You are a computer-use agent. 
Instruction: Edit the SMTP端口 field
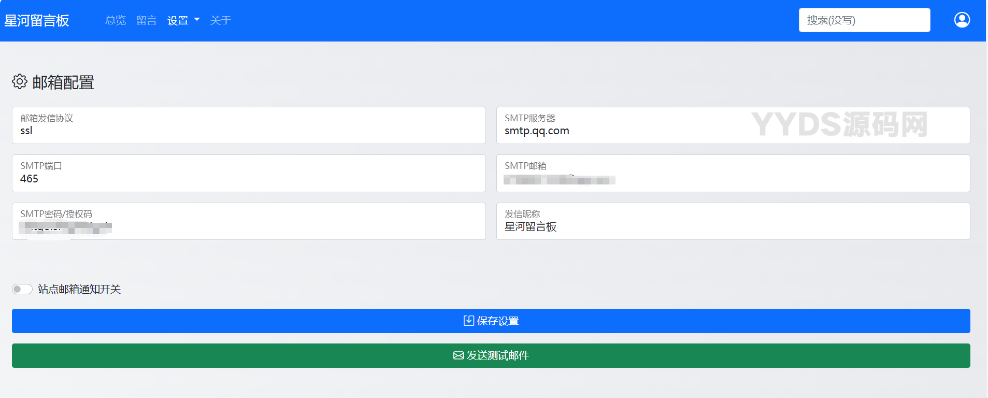tap(249, 173)
